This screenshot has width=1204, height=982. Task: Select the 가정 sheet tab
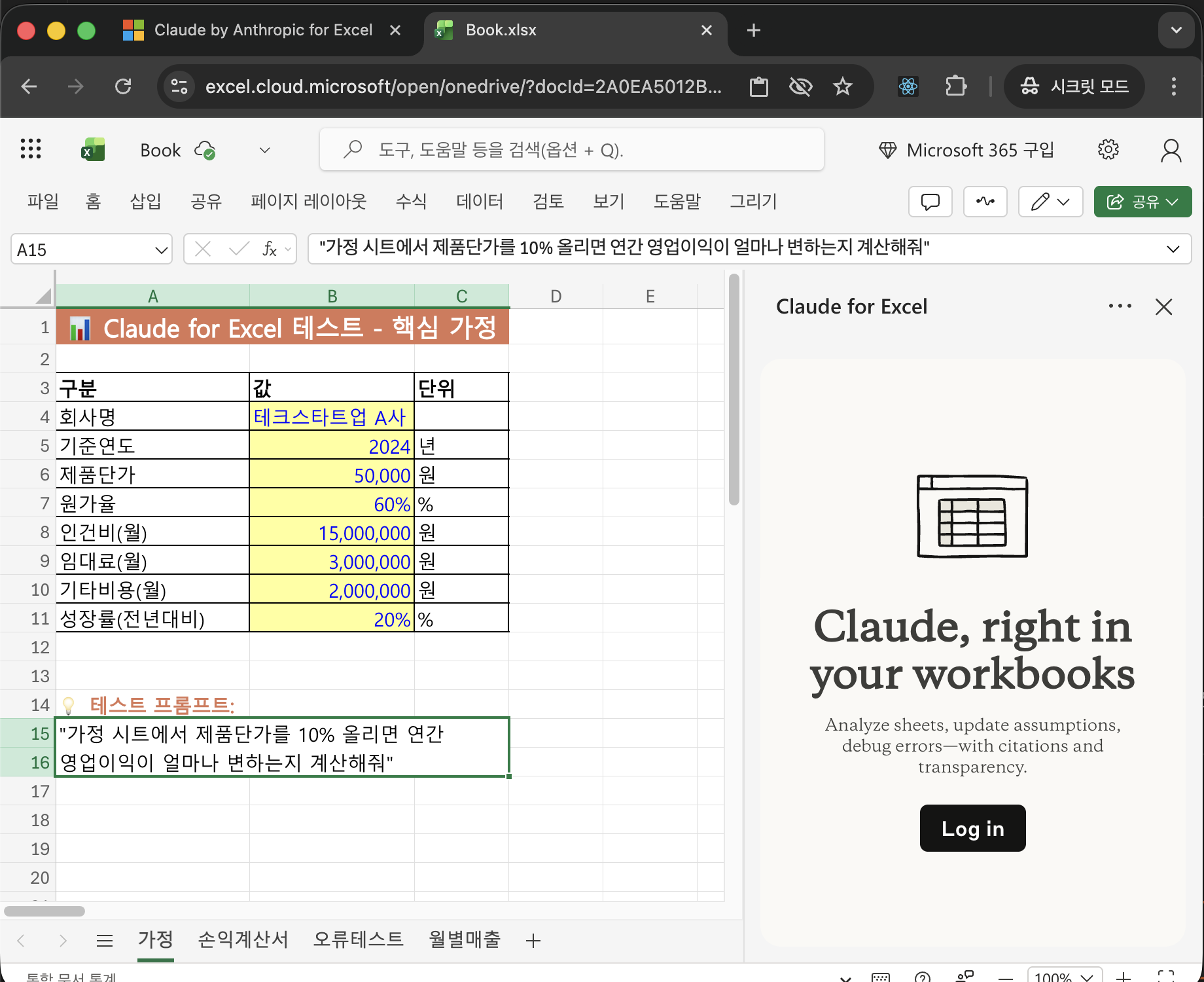pyautogui.click(x=155, y=939)
